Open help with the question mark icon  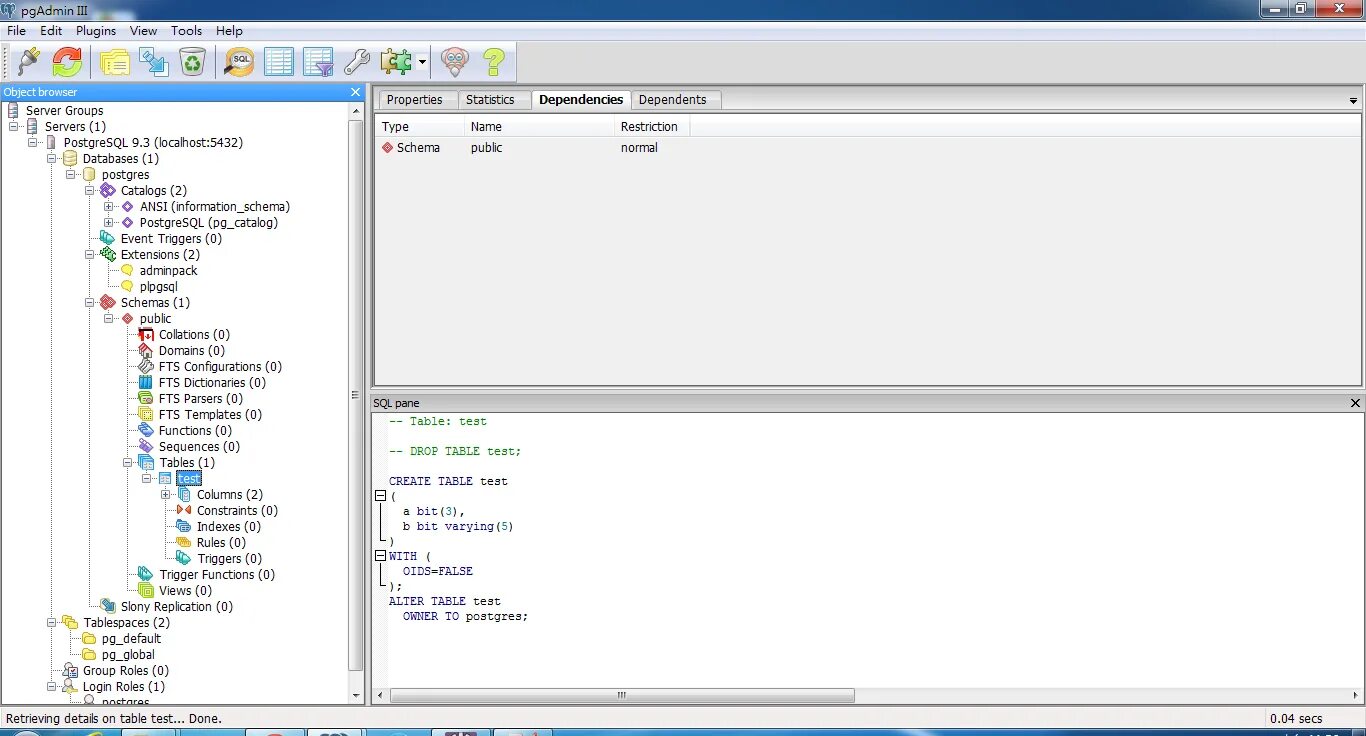(493, 62)
